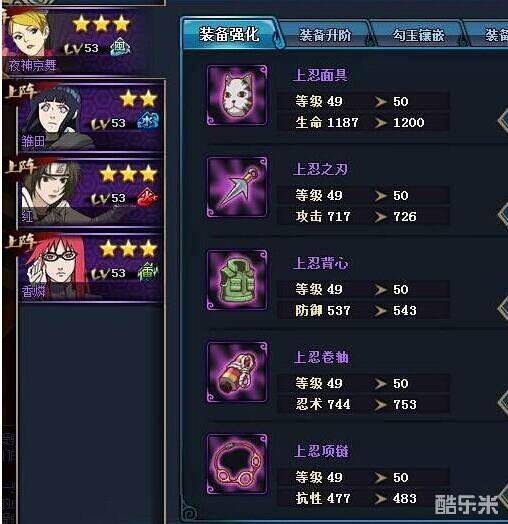508x524 pixels.
Task: Select the 上忍面具 cat mask icon
Action: (x=237, y=95)
